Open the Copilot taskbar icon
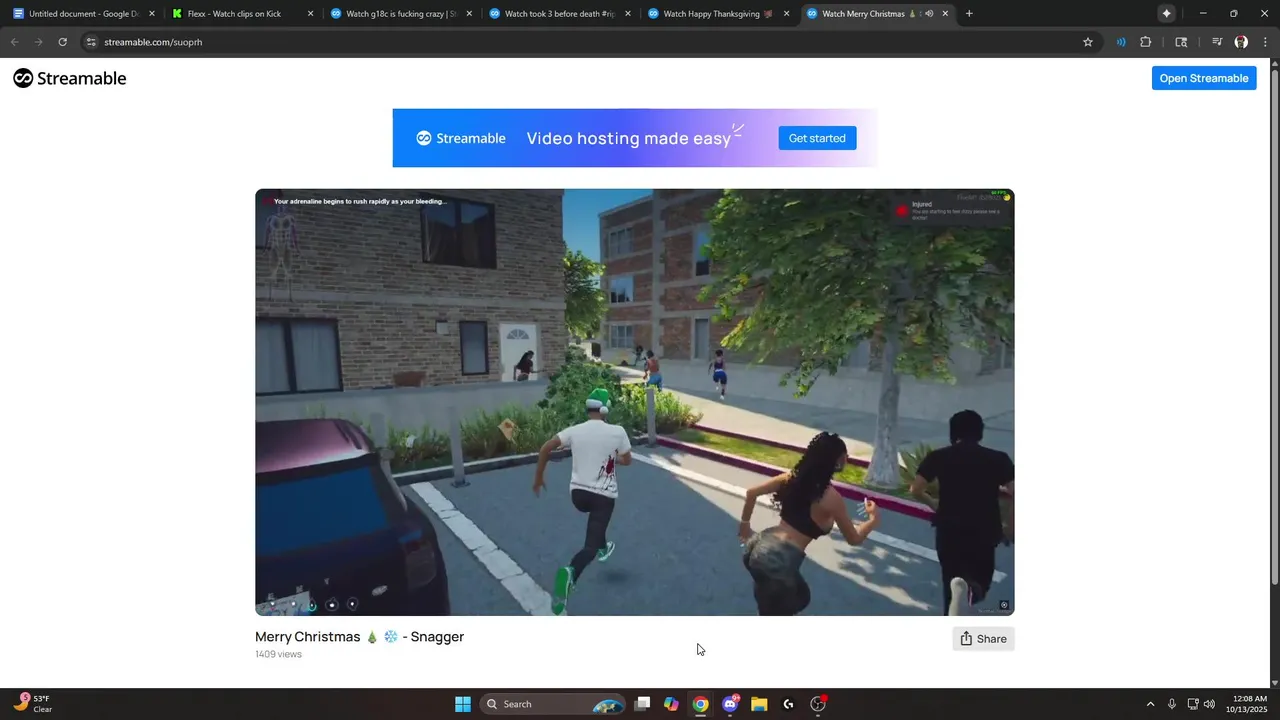1280x720 pixels. [x=671, y=704]
